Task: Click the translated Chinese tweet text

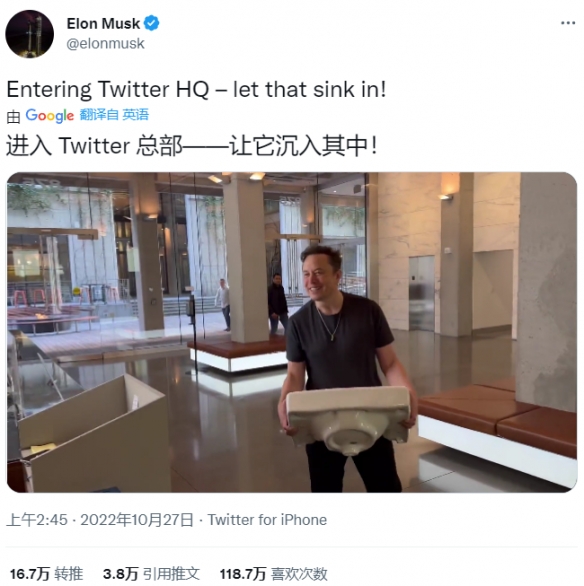Action: [x=191, y=146]
